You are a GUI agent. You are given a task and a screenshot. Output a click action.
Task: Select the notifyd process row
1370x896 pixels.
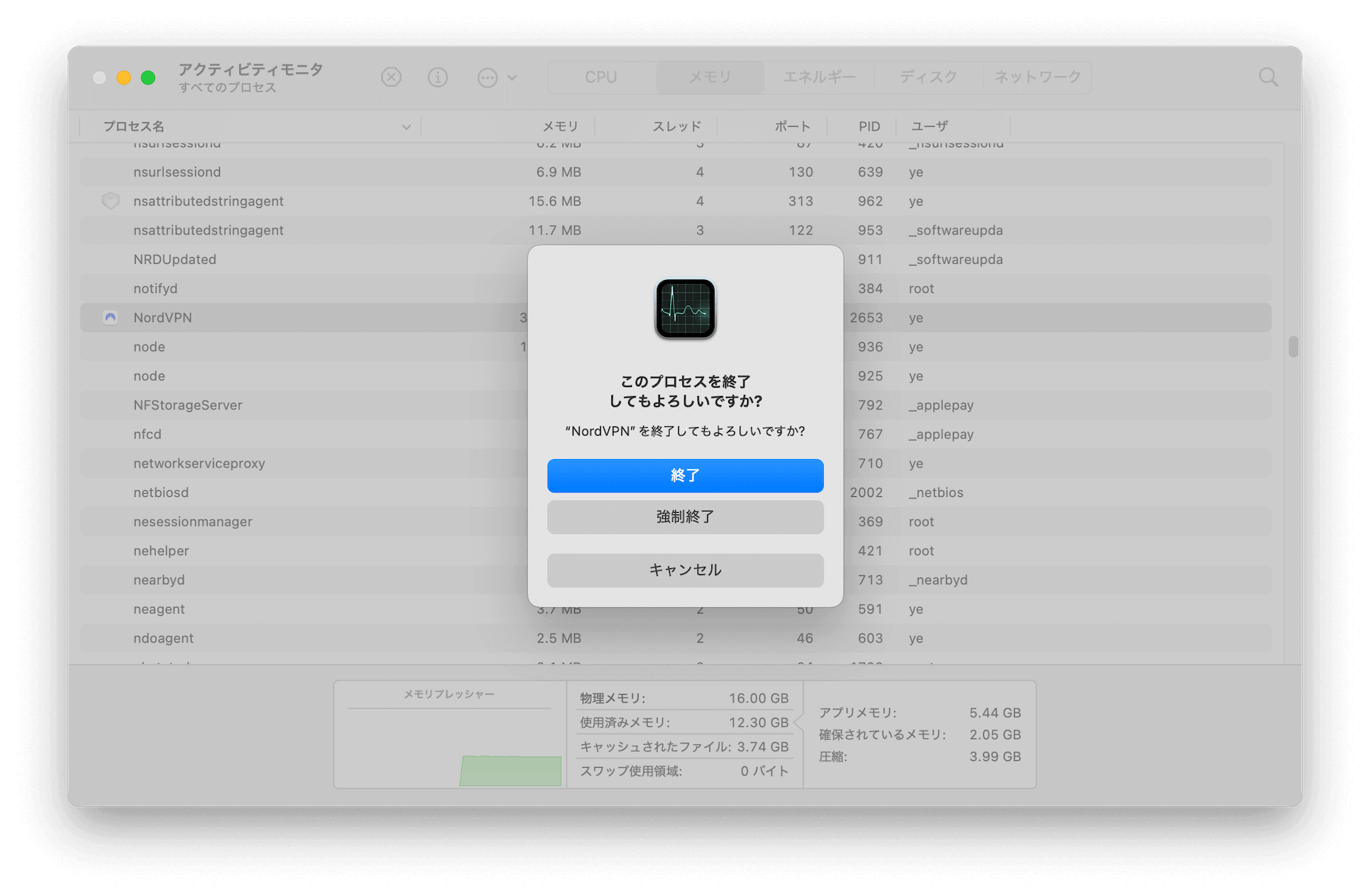[676, 288]
